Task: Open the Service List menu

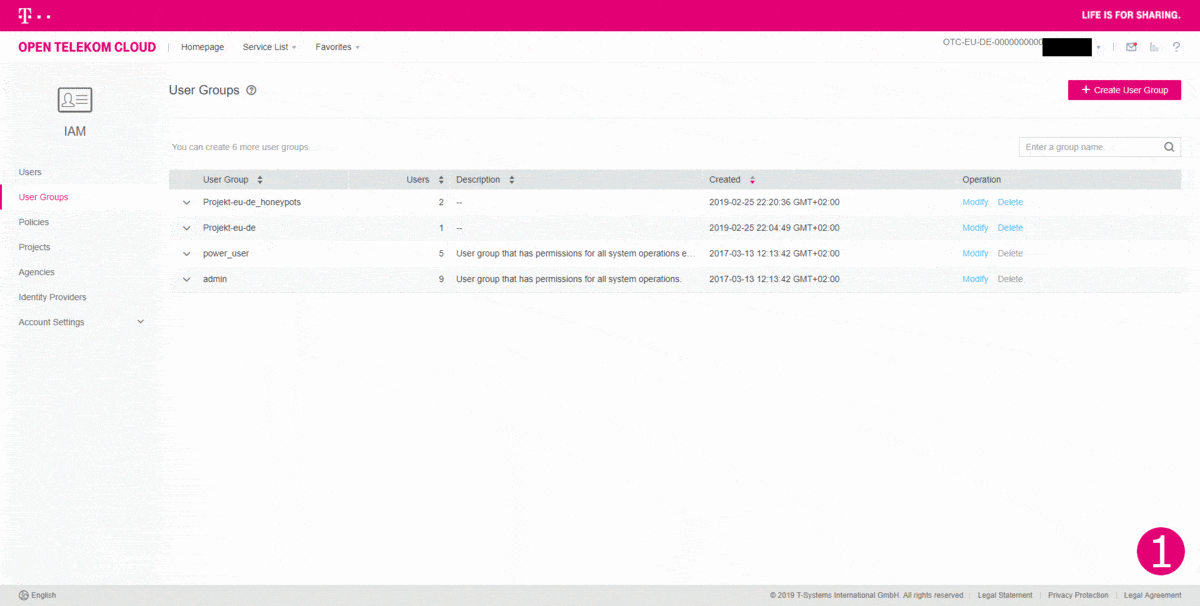Action: (x=267, y=46)
